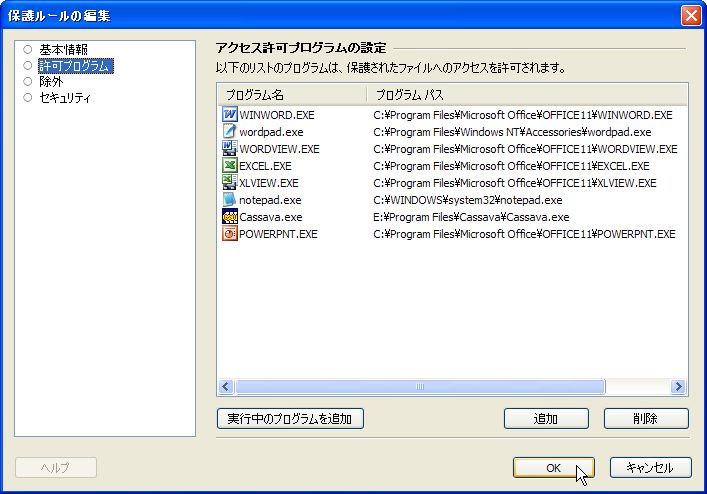Select the WORDVIEW.EXE program name

279,149
